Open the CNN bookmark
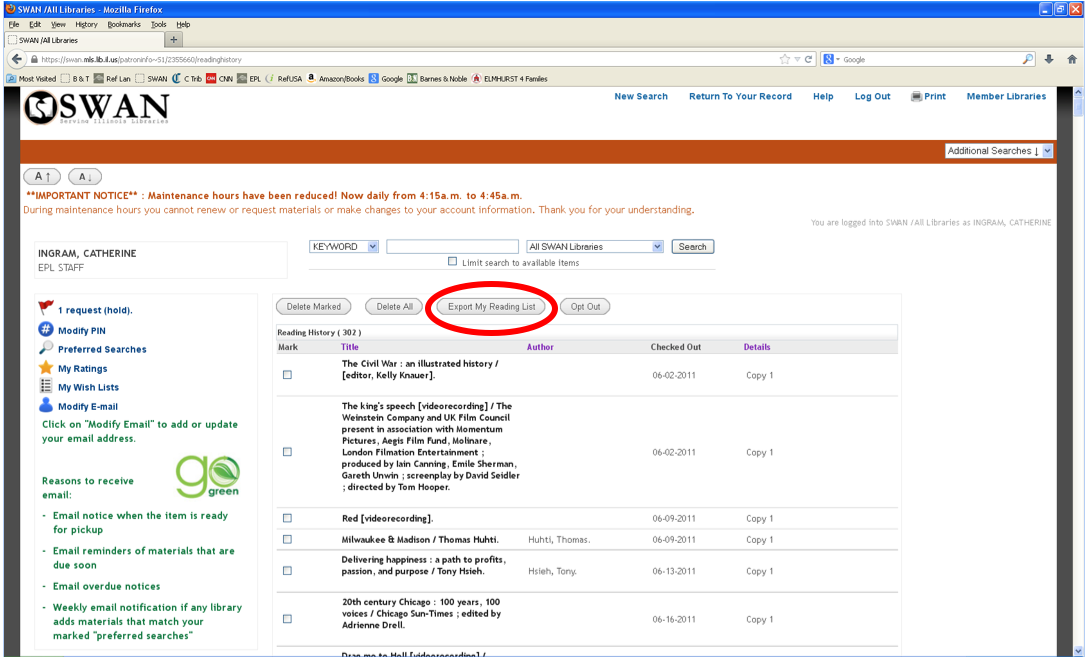The image size is (1086, 657). (220, 79)
